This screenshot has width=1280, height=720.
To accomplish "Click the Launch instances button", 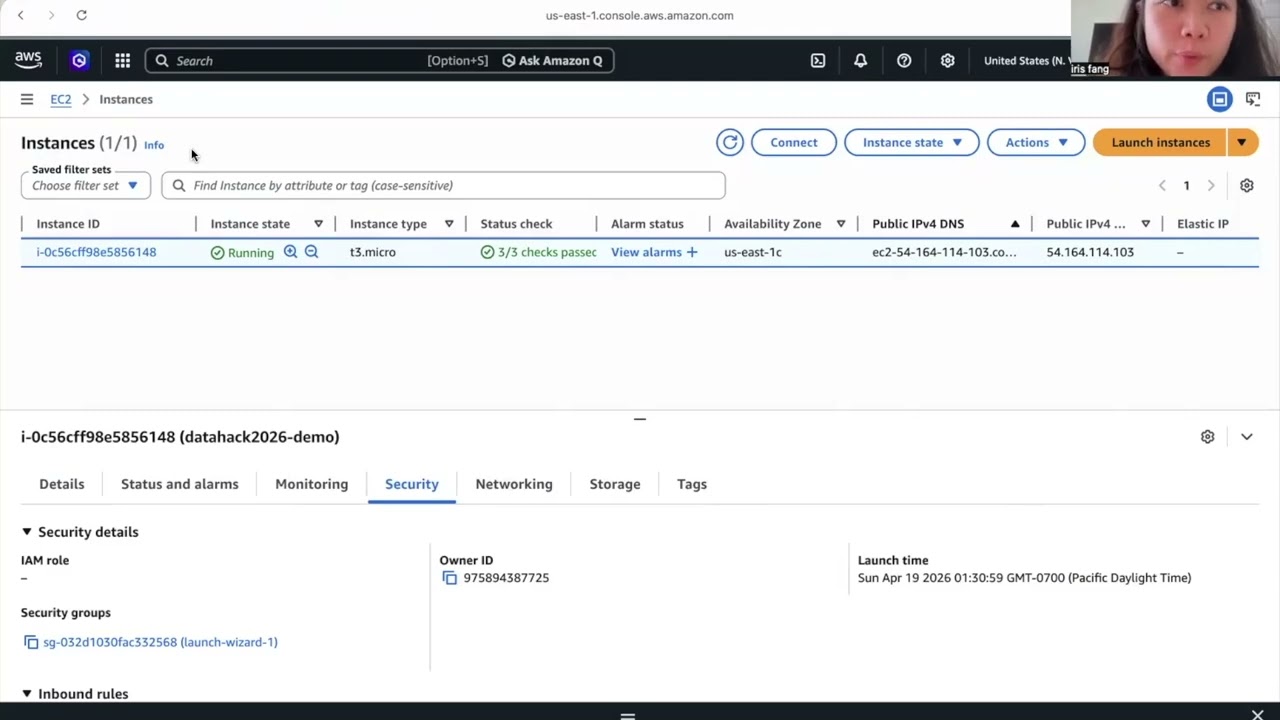I will pos(1161,142).
